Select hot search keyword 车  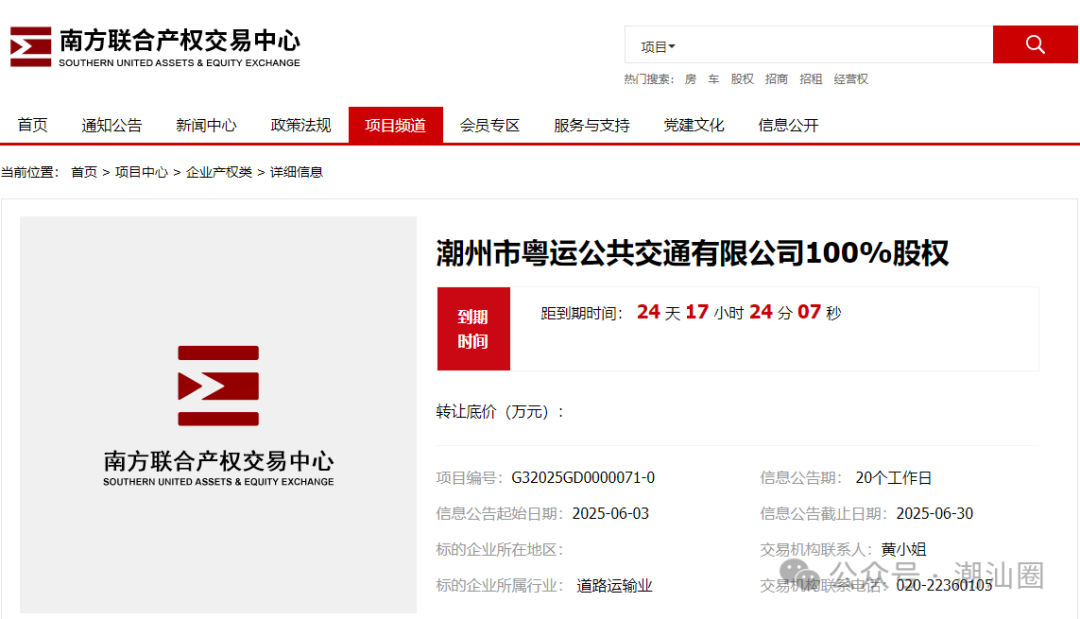tap(714, 79)
